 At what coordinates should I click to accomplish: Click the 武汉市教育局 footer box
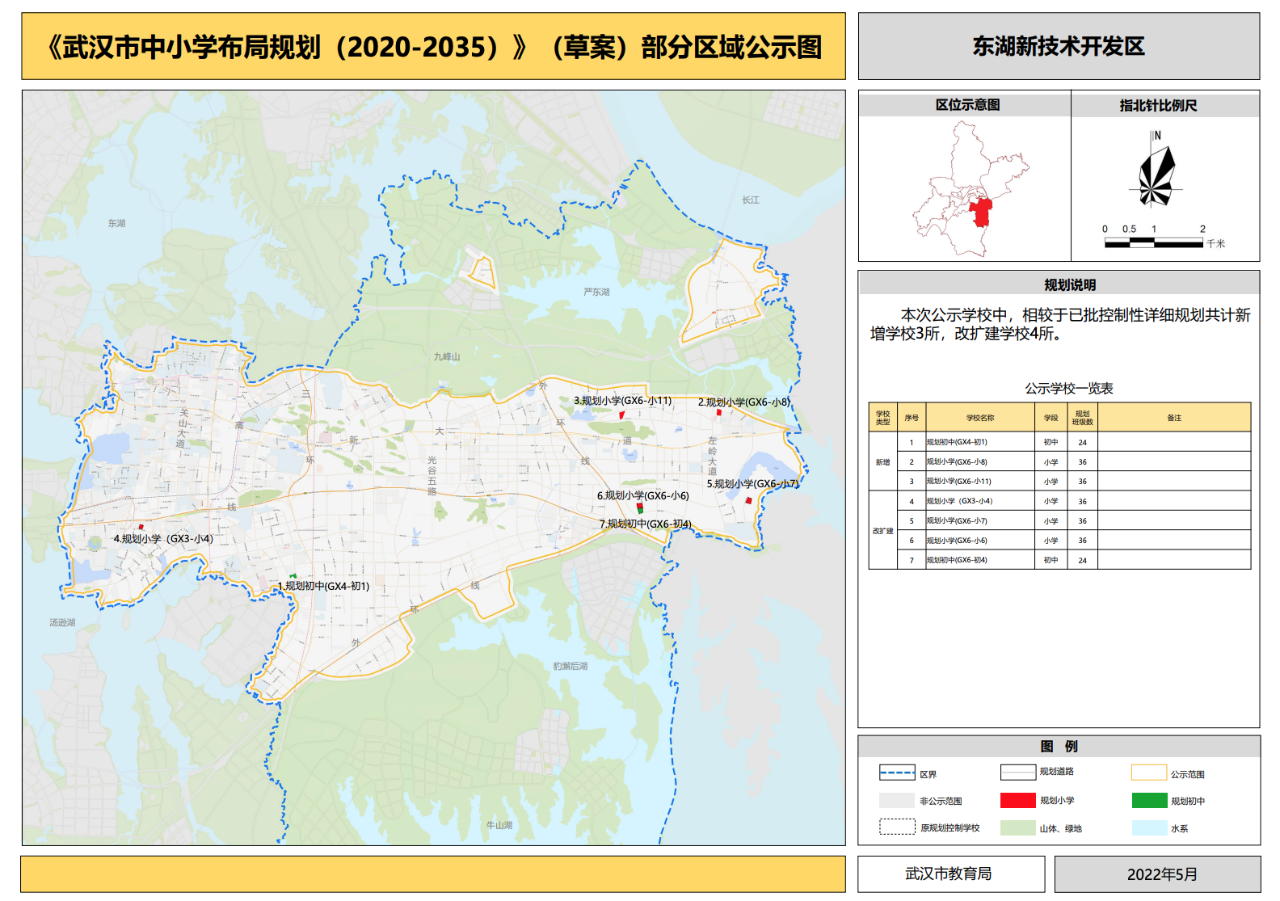(x=953, y=873)
